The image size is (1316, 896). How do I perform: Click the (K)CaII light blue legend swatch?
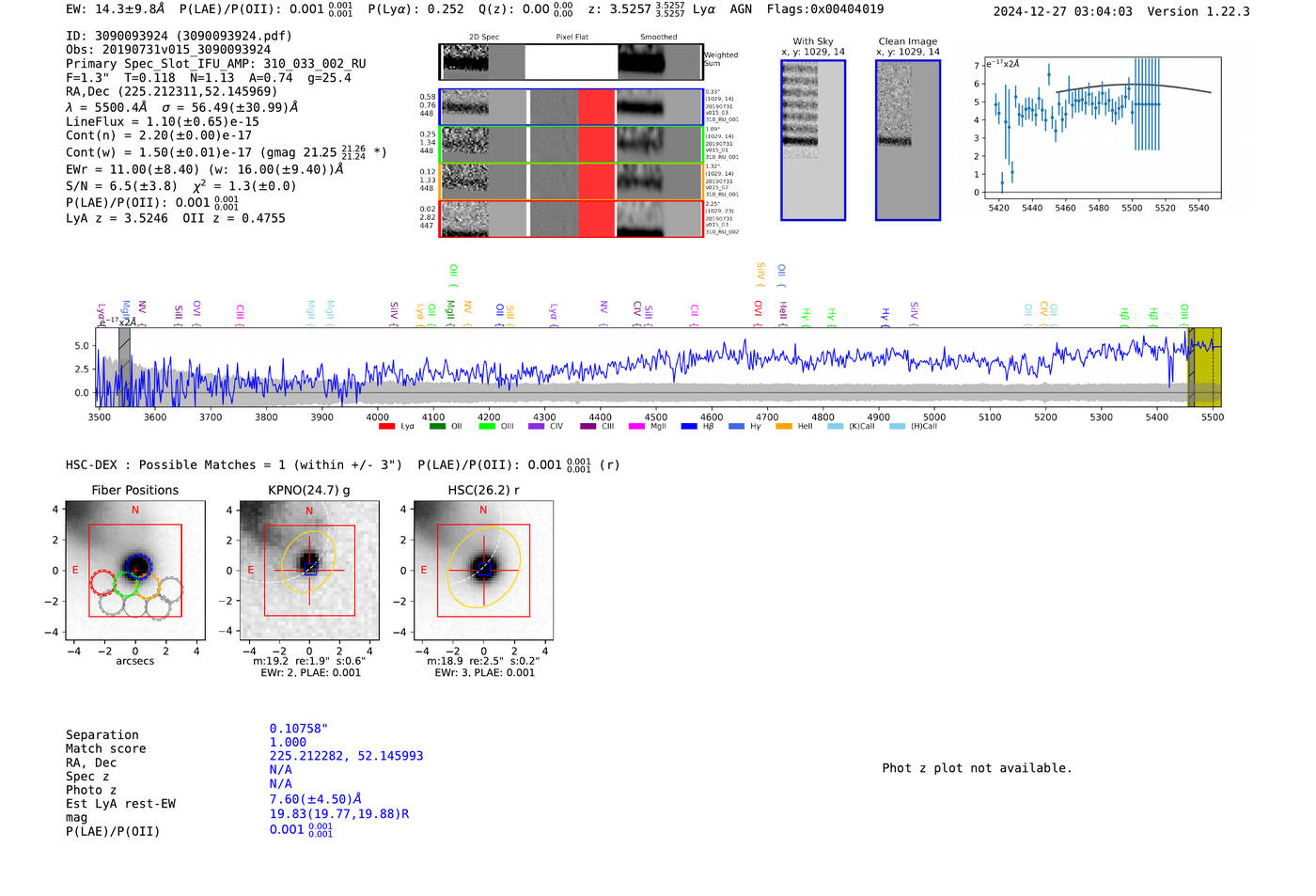(x=836, y=427)
